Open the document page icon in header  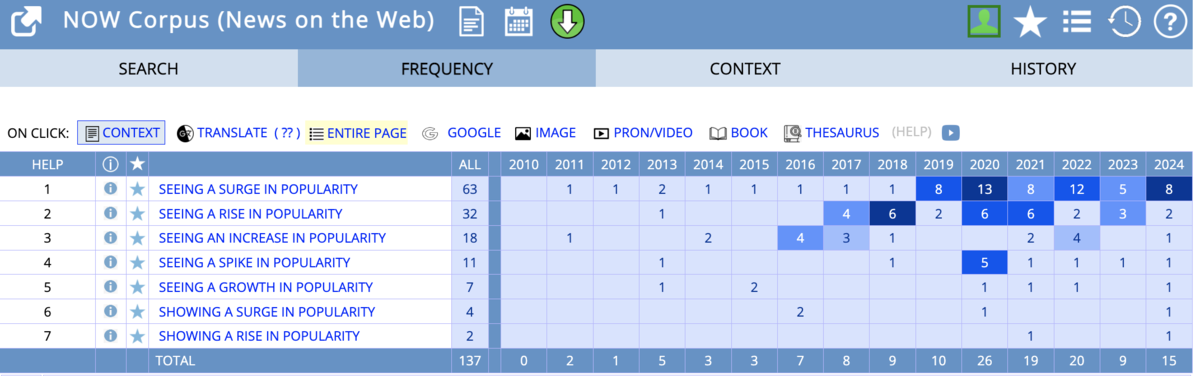pos(472,22)
